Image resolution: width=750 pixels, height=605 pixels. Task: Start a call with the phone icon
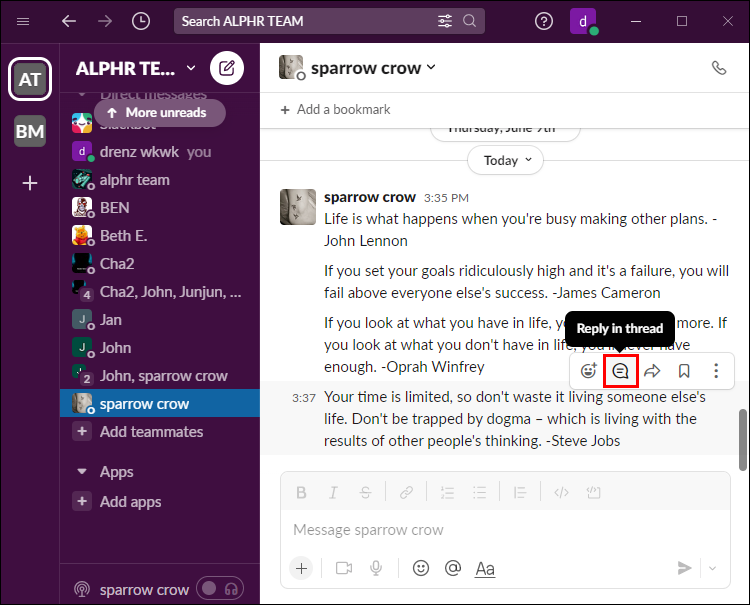[718, 68]
